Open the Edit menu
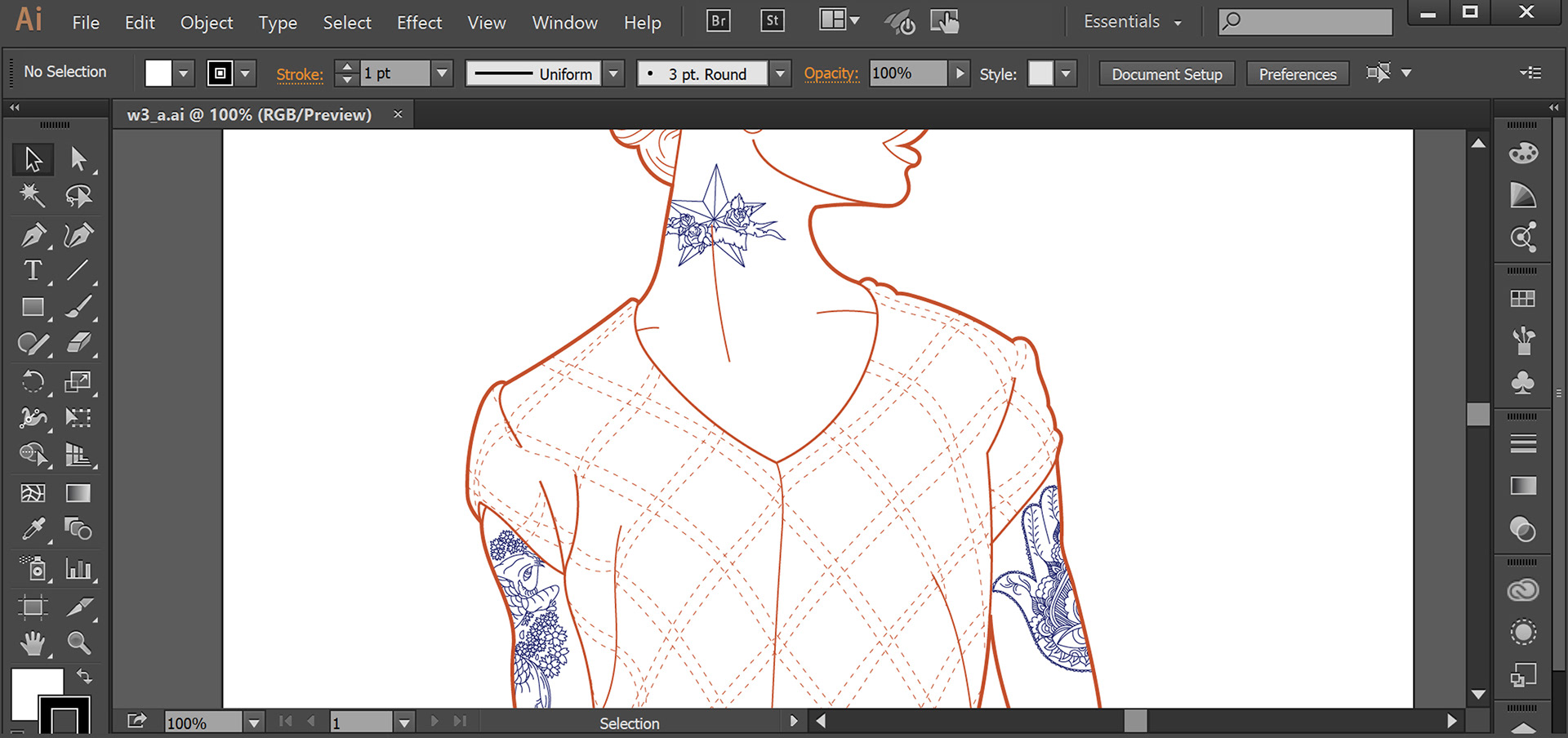 (x=140, y=23)
